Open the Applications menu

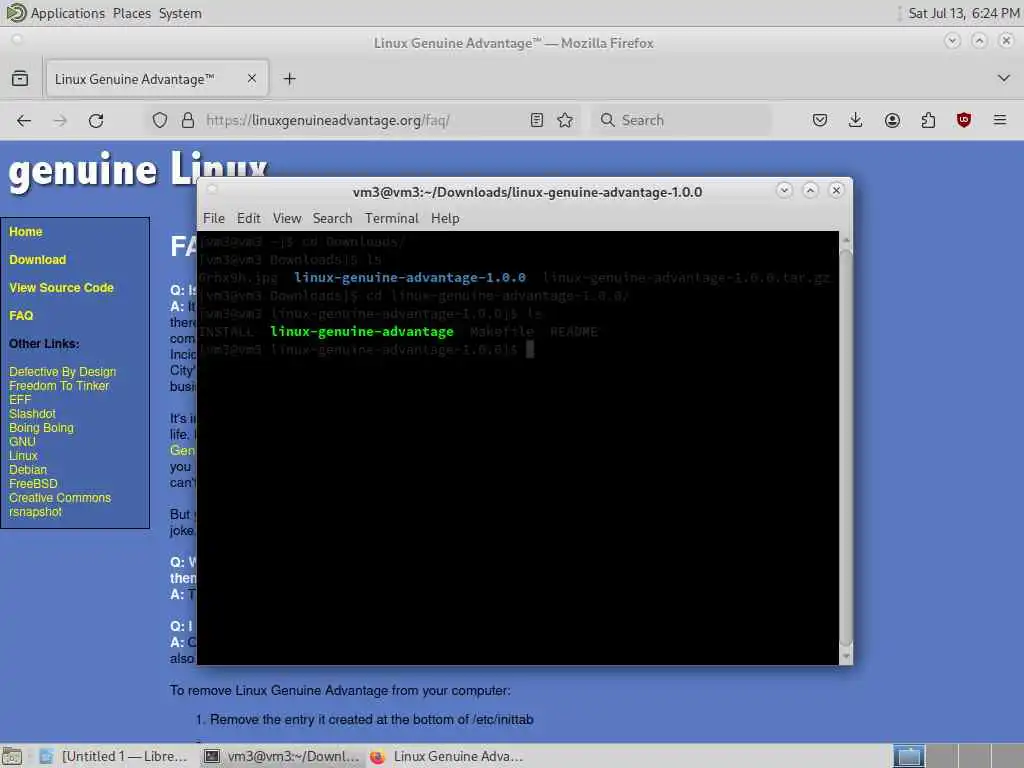point(68,13)
